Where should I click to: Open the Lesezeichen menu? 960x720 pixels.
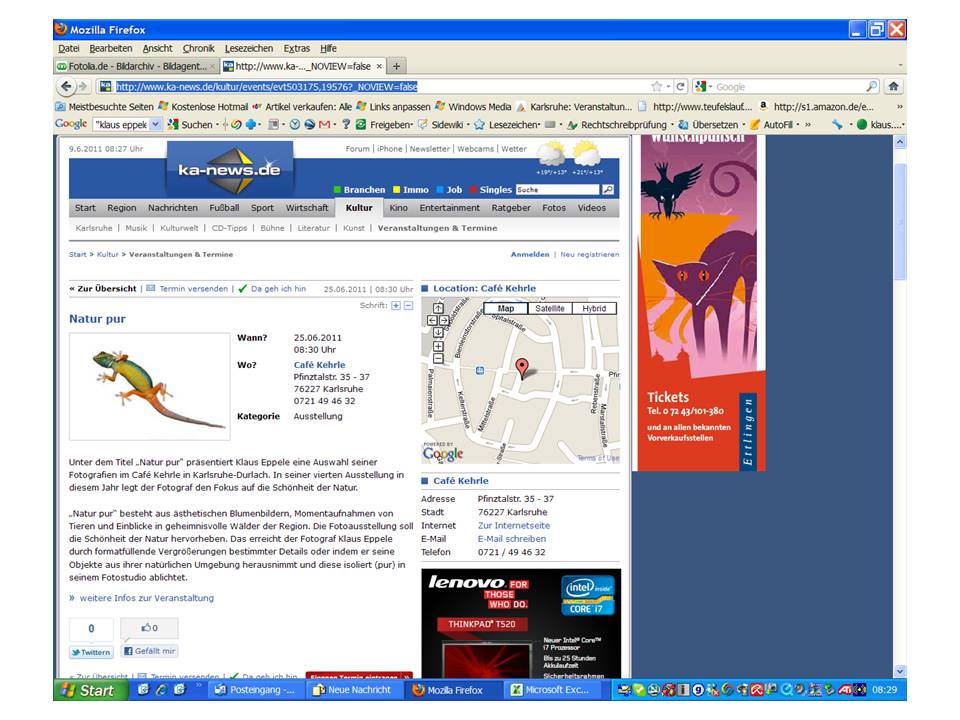click(x=248, y=48)
